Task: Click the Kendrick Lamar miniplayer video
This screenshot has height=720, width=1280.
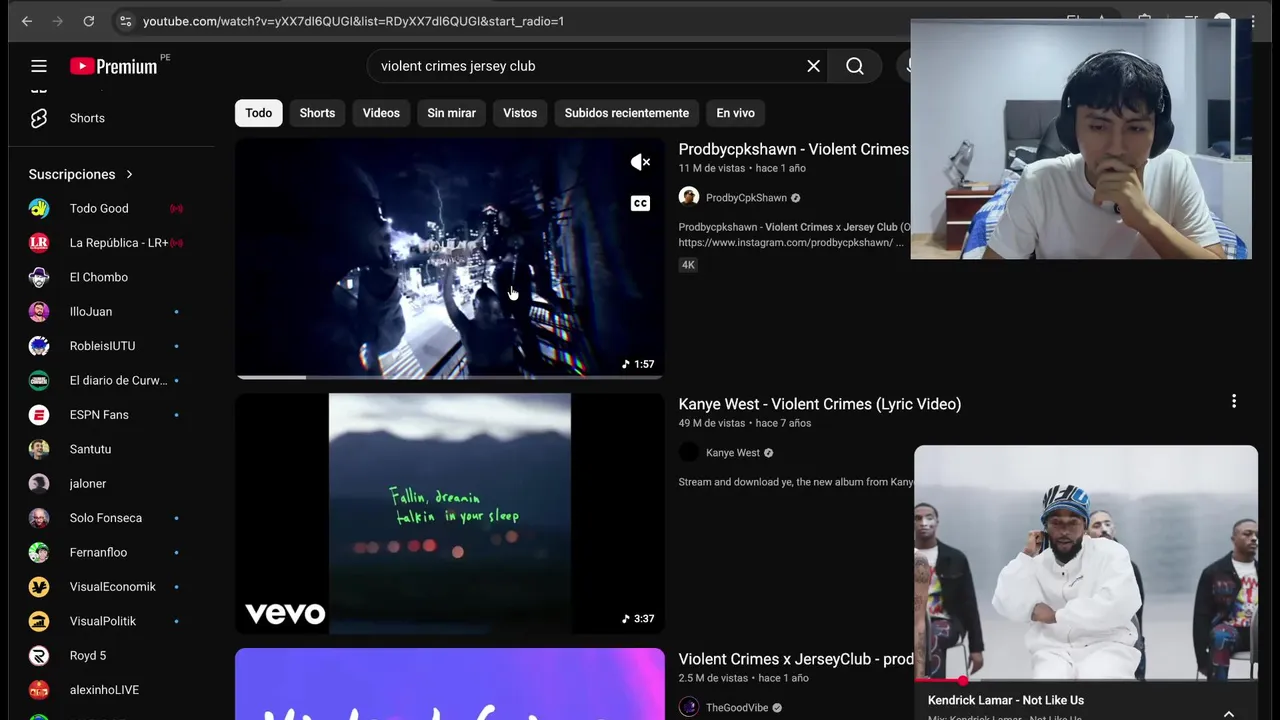Action: (x=1086, y=563)
